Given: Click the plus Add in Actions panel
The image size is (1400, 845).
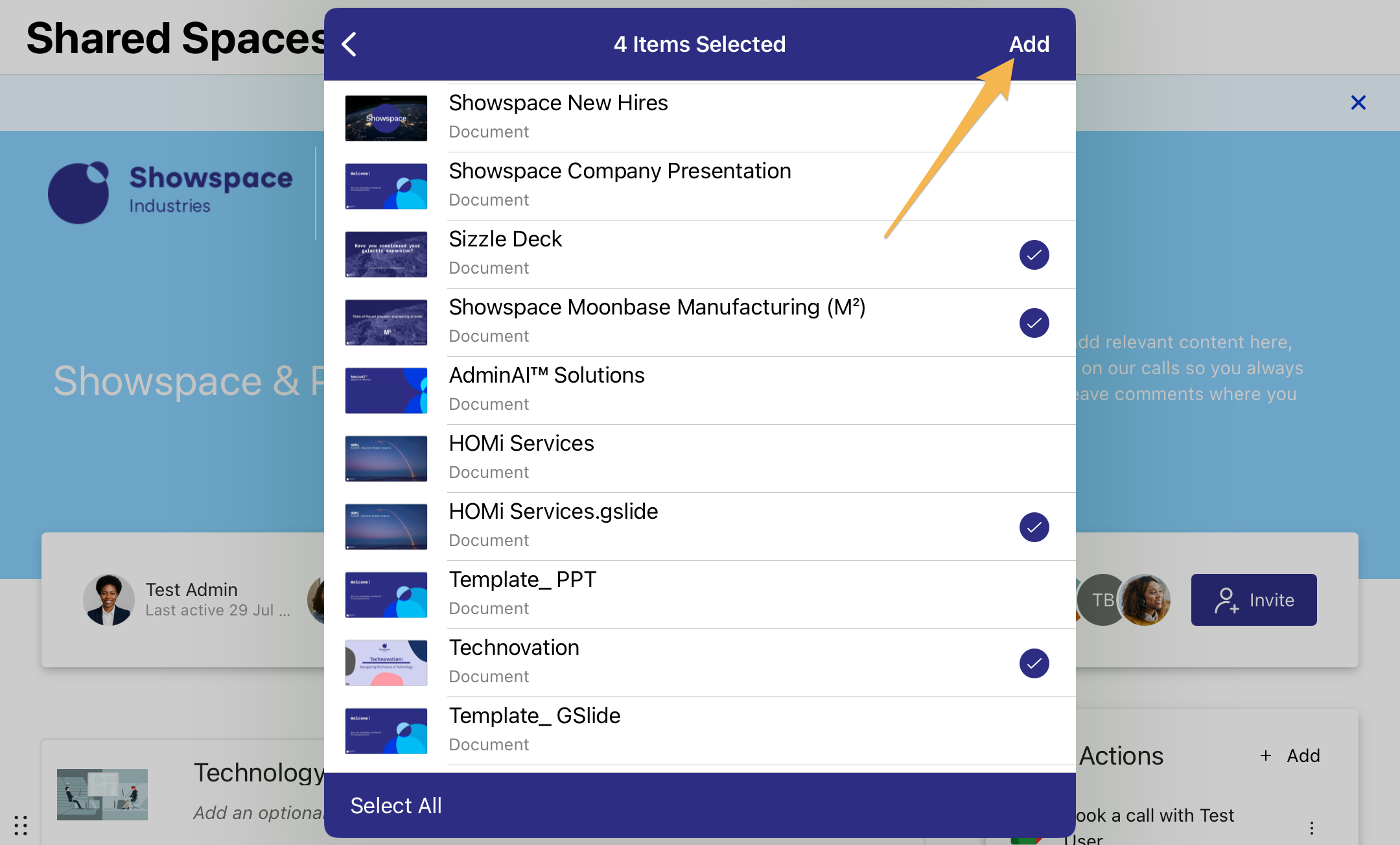Looking at the screenshot, I should 1290,756.
